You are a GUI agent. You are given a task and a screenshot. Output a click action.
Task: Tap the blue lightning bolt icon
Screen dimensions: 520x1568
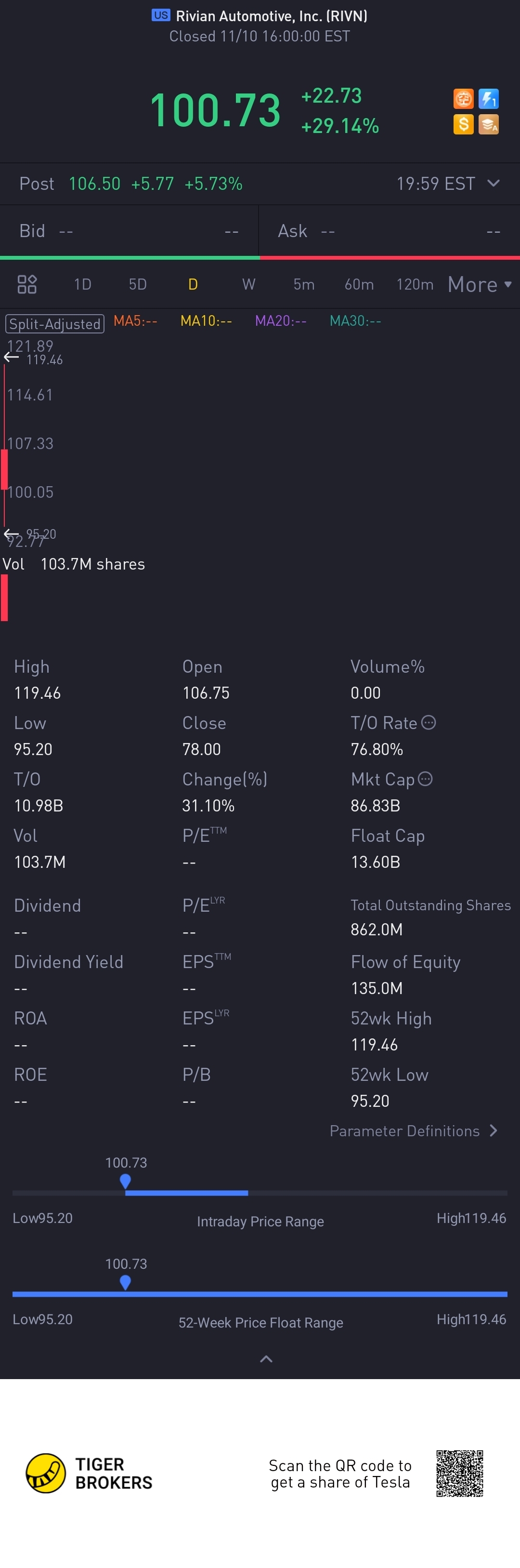488,99
